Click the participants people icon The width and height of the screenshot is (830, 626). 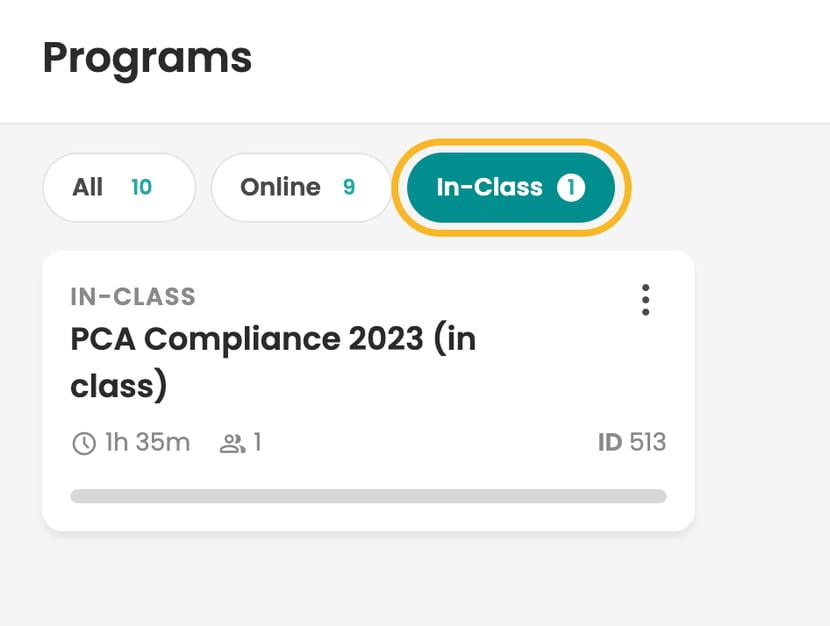[x=232, y=443]
